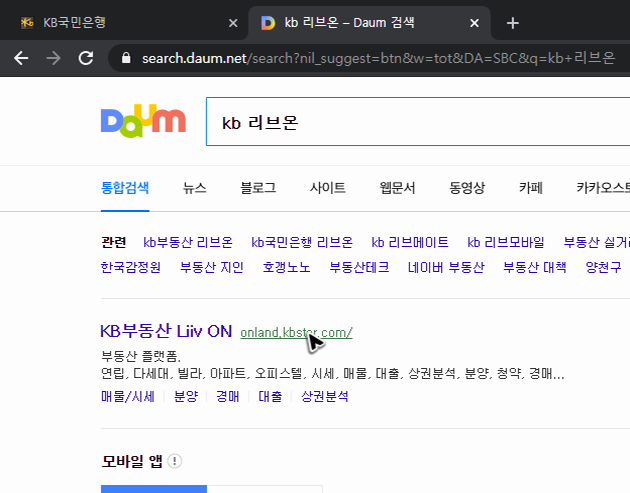Click related search 부동산테크

[x=359, y=267]
